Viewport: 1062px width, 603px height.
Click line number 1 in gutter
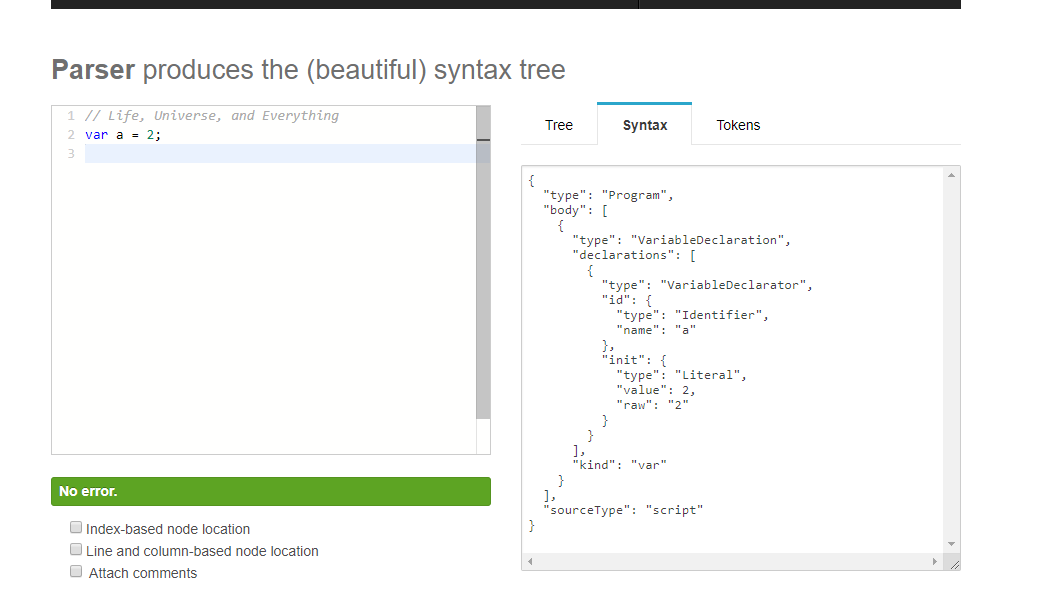71,116
